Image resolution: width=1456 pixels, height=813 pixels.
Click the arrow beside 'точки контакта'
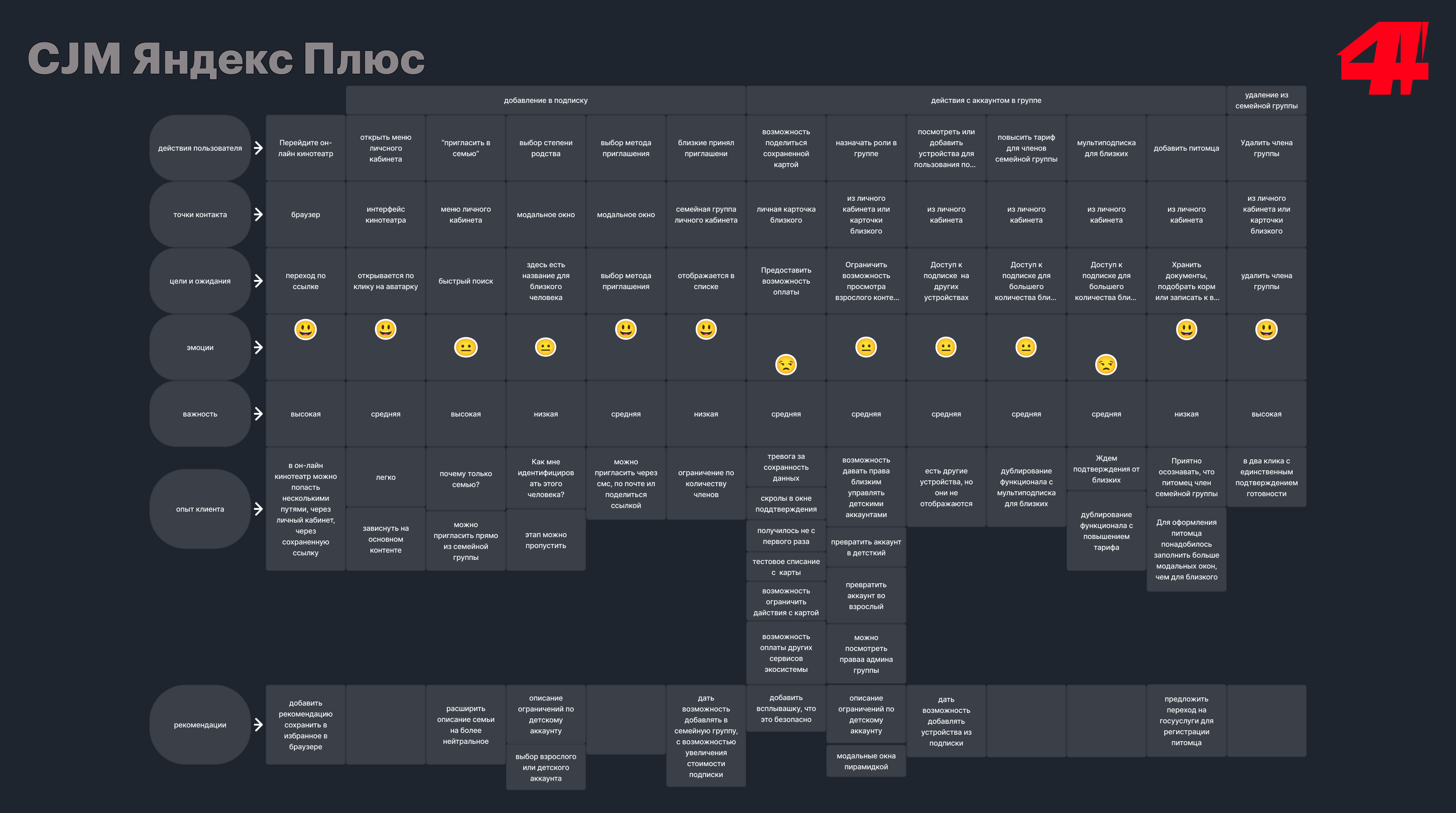(x=258, y=214)
